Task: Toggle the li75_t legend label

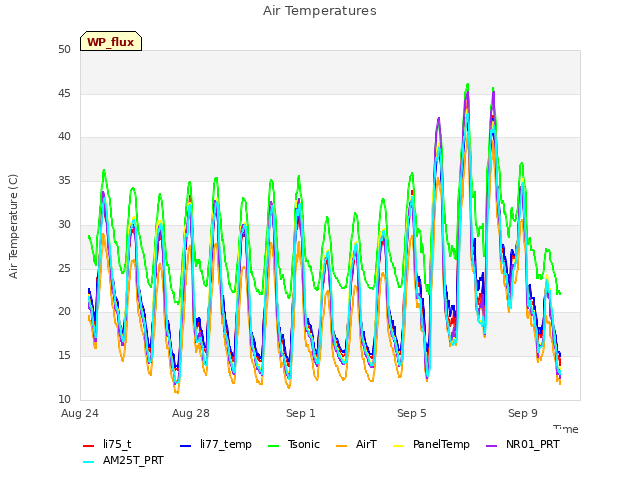Action: [117, 444]
